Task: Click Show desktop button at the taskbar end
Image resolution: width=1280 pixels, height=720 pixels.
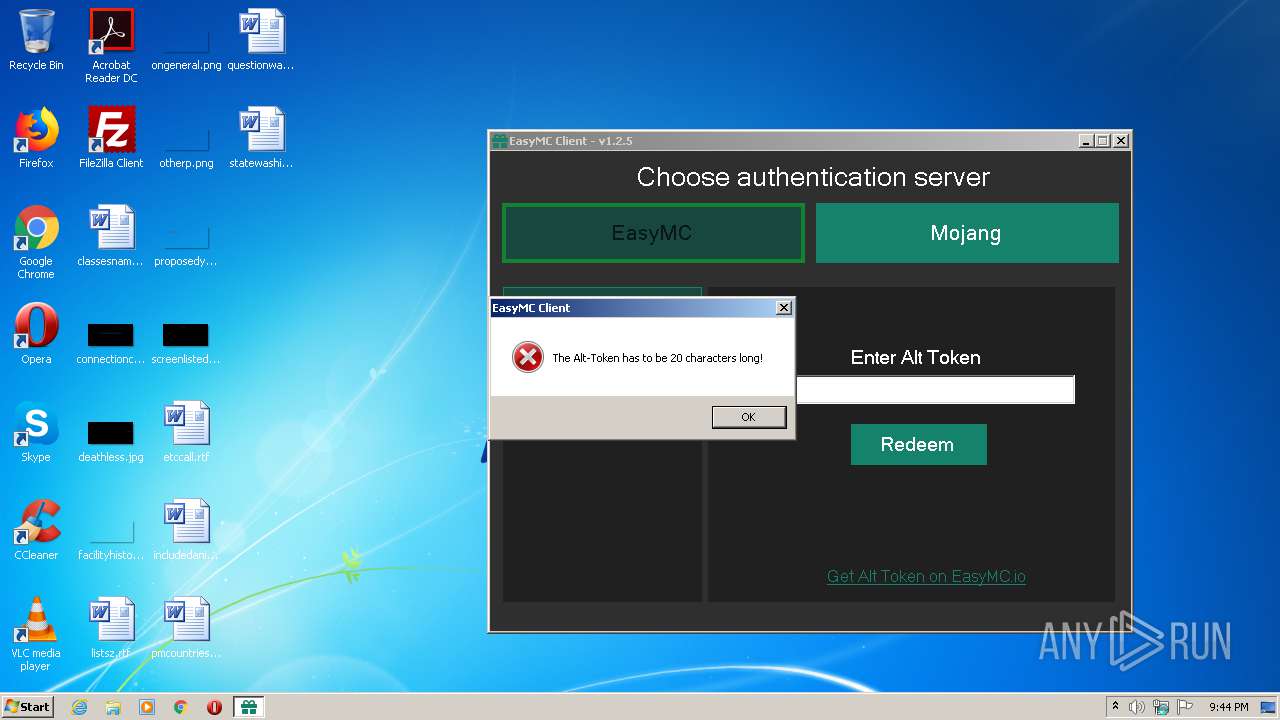Action: 1269,707
